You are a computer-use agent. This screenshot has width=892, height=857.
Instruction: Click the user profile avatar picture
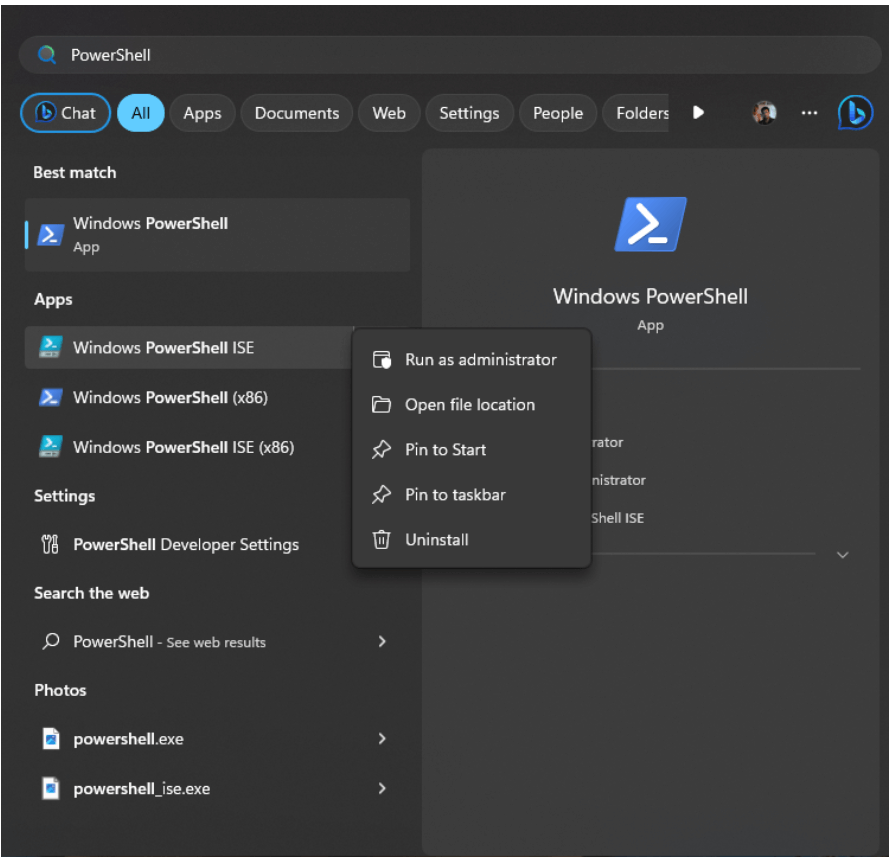click(763, 112)
